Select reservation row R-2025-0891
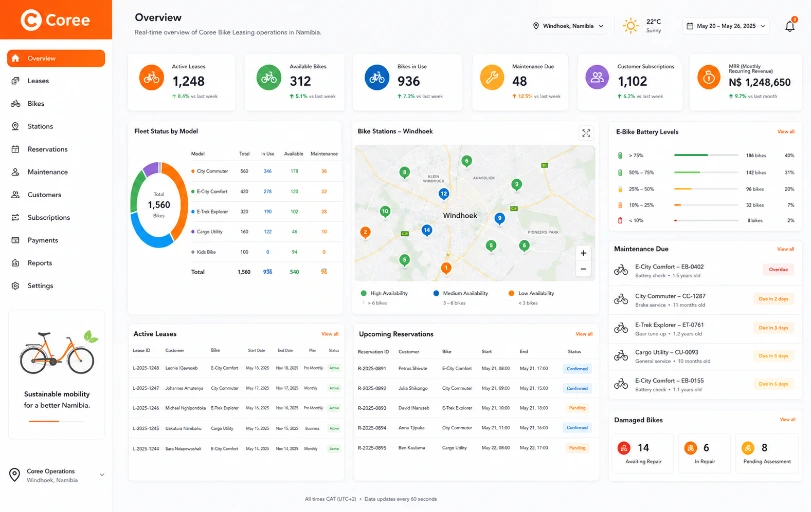The image size is (811, 512). (475, 368)
